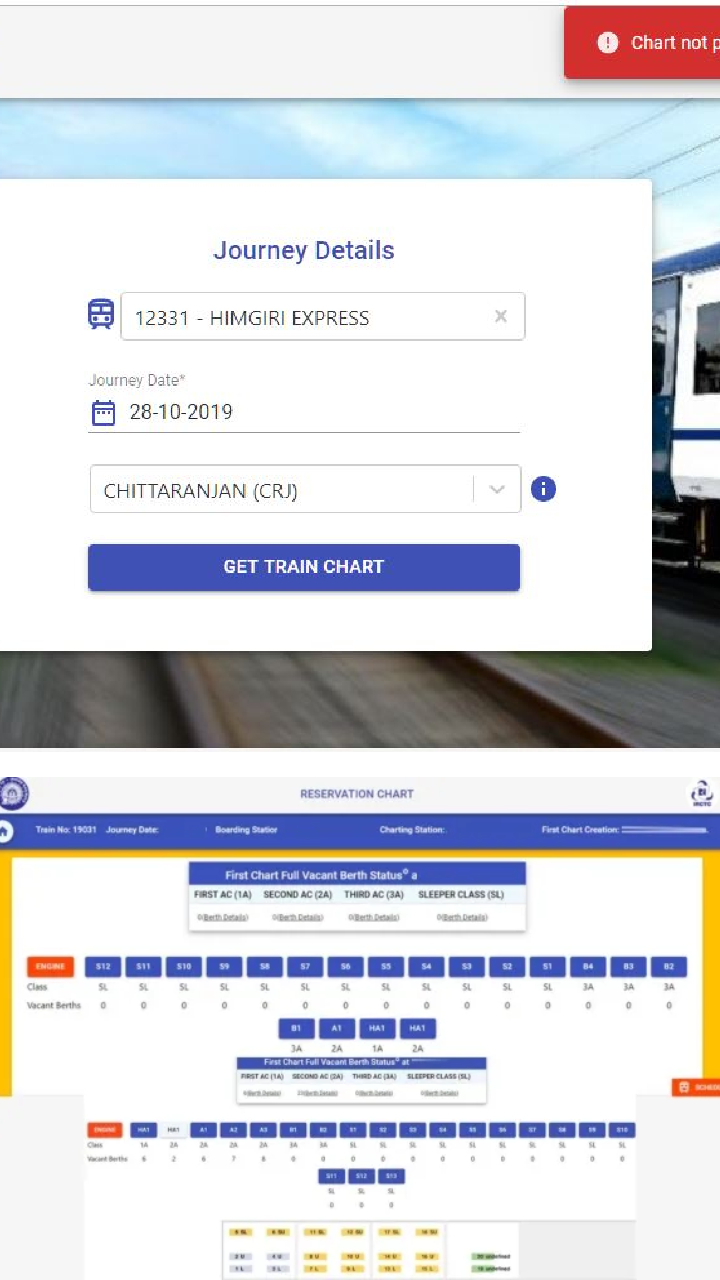720x1280 pixels.
Task: Click the IRCTC logo in chart header
Action: (x=702, y=794)
